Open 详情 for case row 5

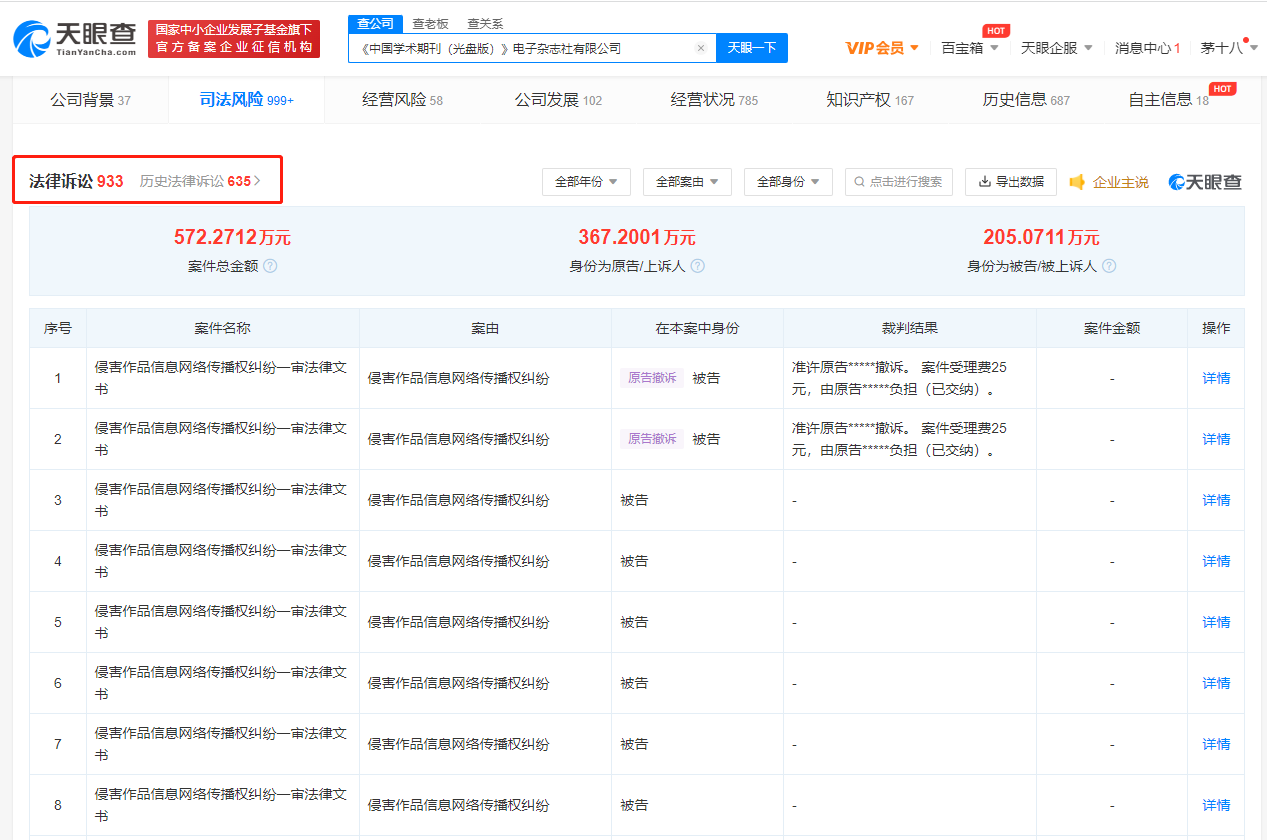click(x=1216, y=622)
